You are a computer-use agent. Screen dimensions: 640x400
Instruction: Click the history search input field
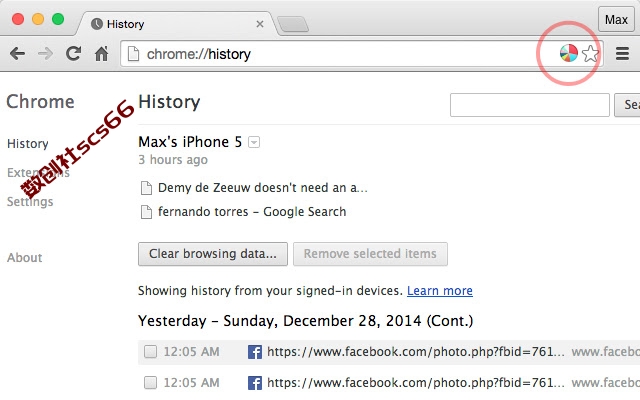click(530, 105)
